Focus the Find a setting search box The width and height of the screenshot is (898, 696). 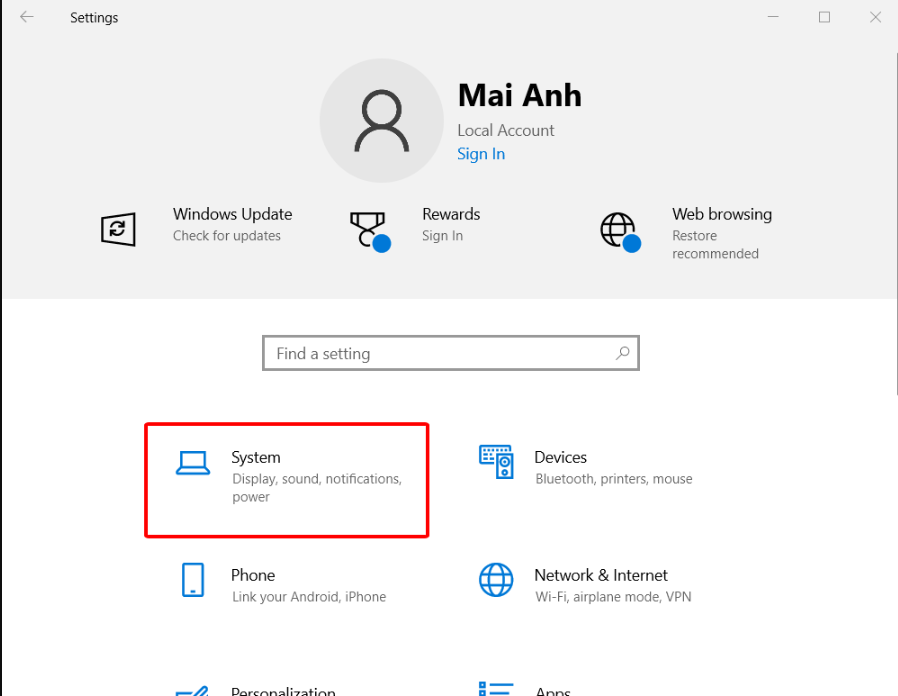[x=440, y=353]
